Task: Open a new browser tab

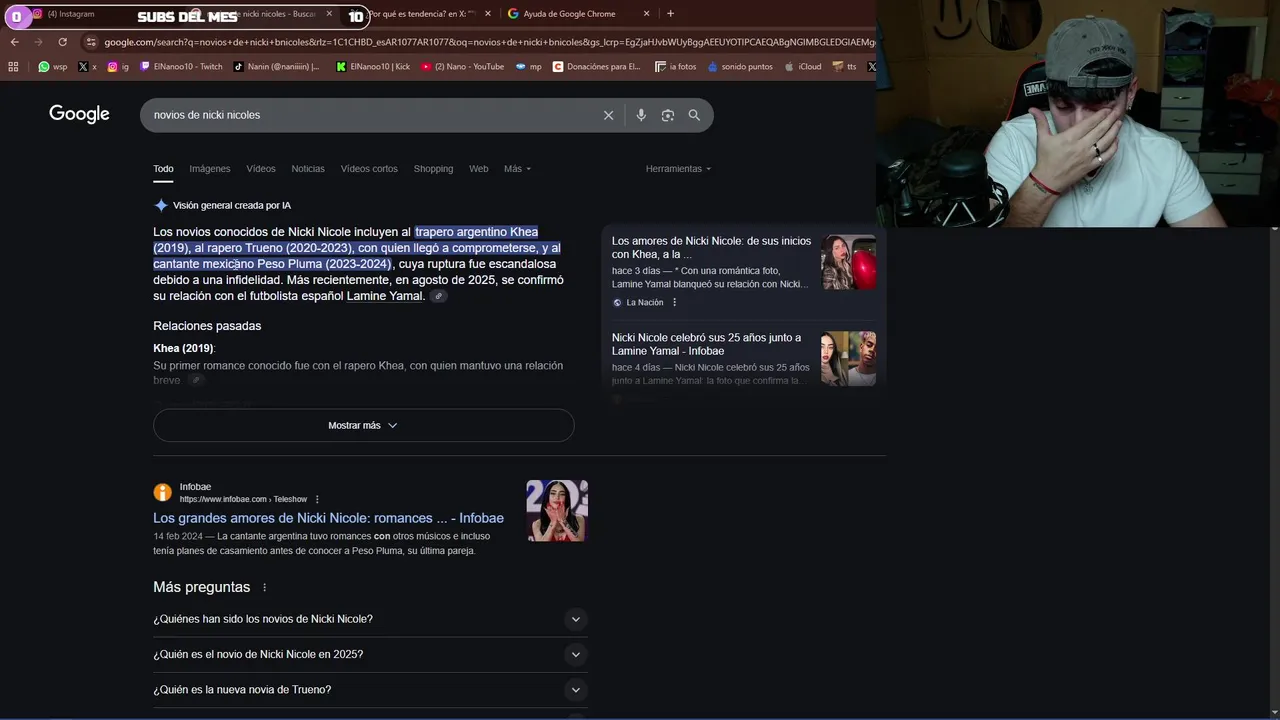Action: click(x=670, y=14)
